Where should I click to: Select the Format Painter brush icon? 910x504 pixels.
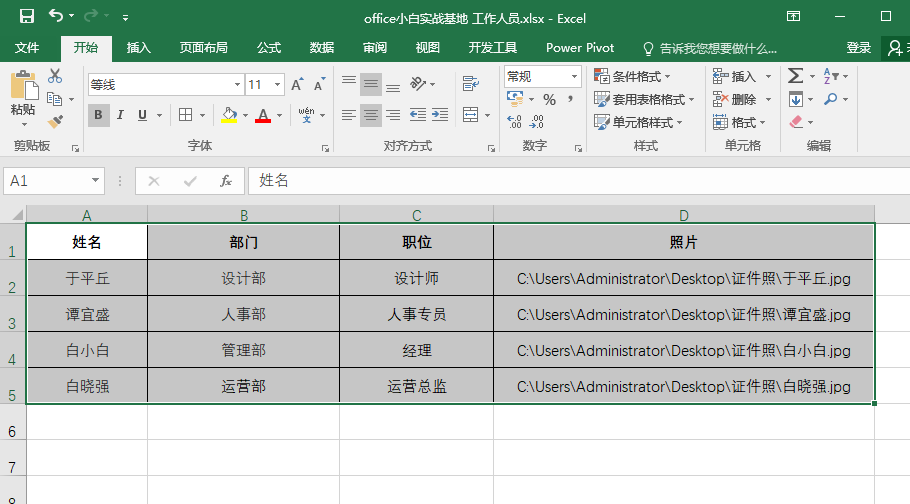[x=55, y=120]
